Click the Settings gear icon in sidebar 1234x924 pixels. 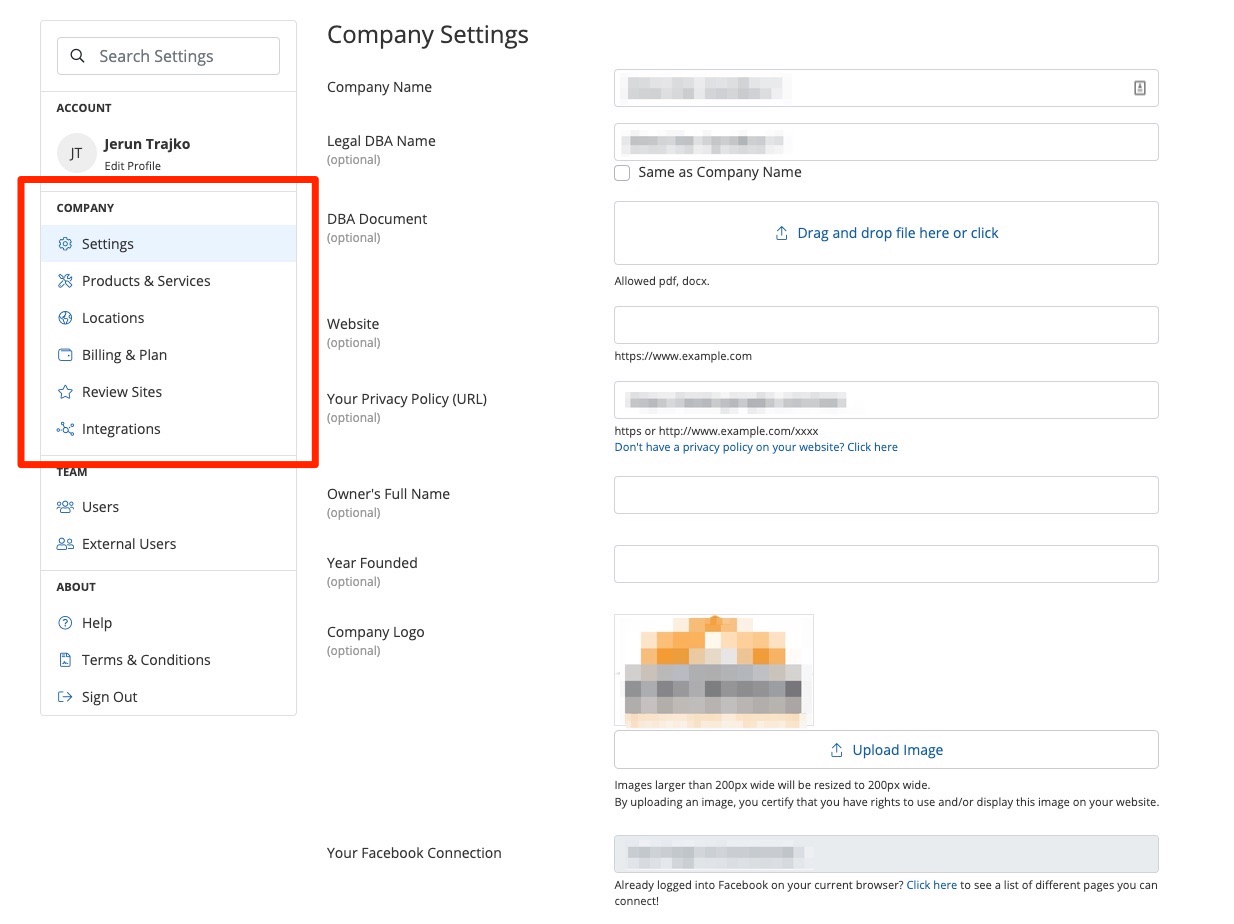click(x=65, y=244)
